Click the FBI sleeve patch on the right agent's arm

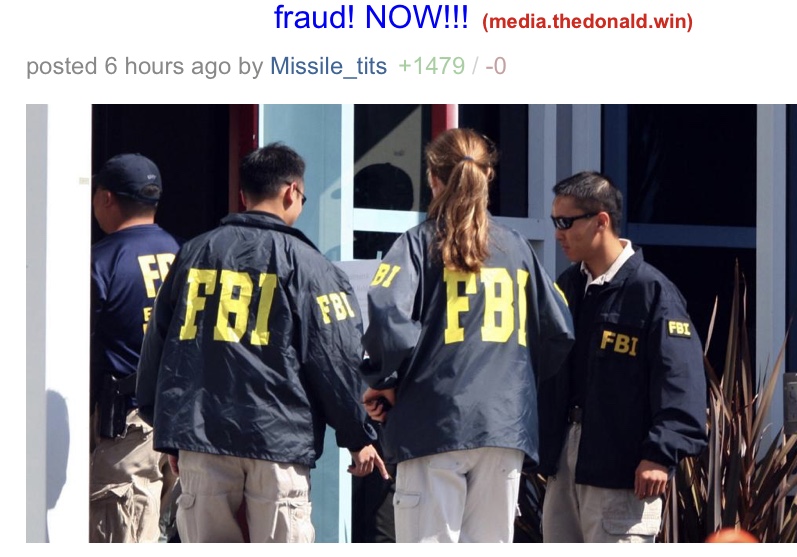[679, 328]
